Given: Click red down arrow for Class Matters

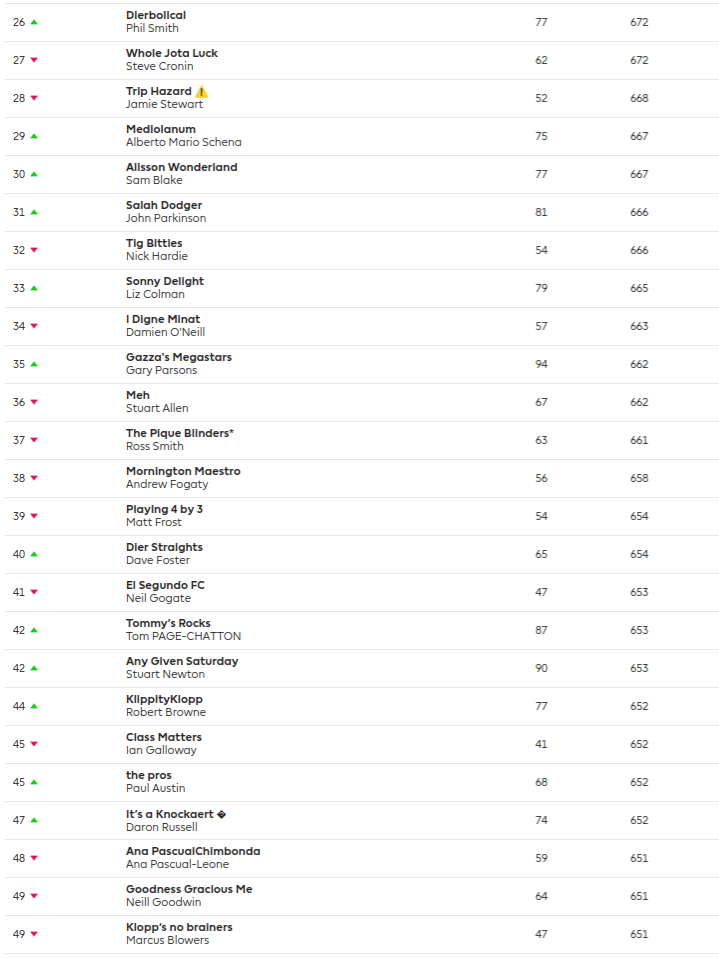Looking at the screenshot, I should coord(34,744).
